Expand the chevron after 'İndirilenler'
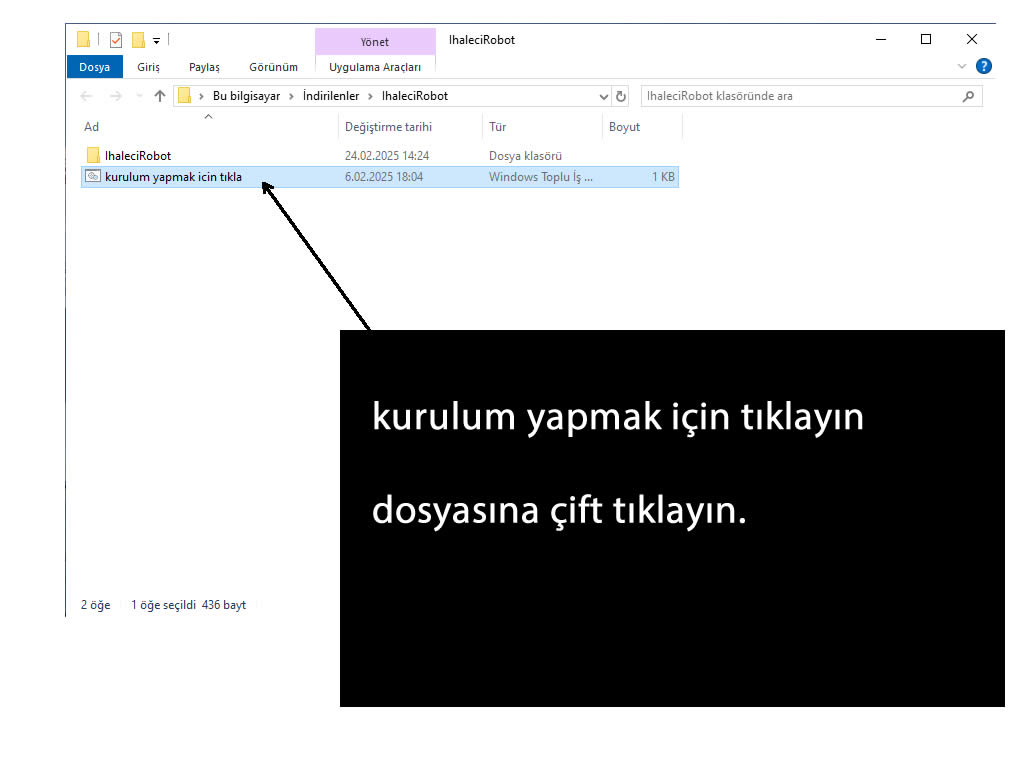This screenshot has height=768, width=1024. (370, 97)
